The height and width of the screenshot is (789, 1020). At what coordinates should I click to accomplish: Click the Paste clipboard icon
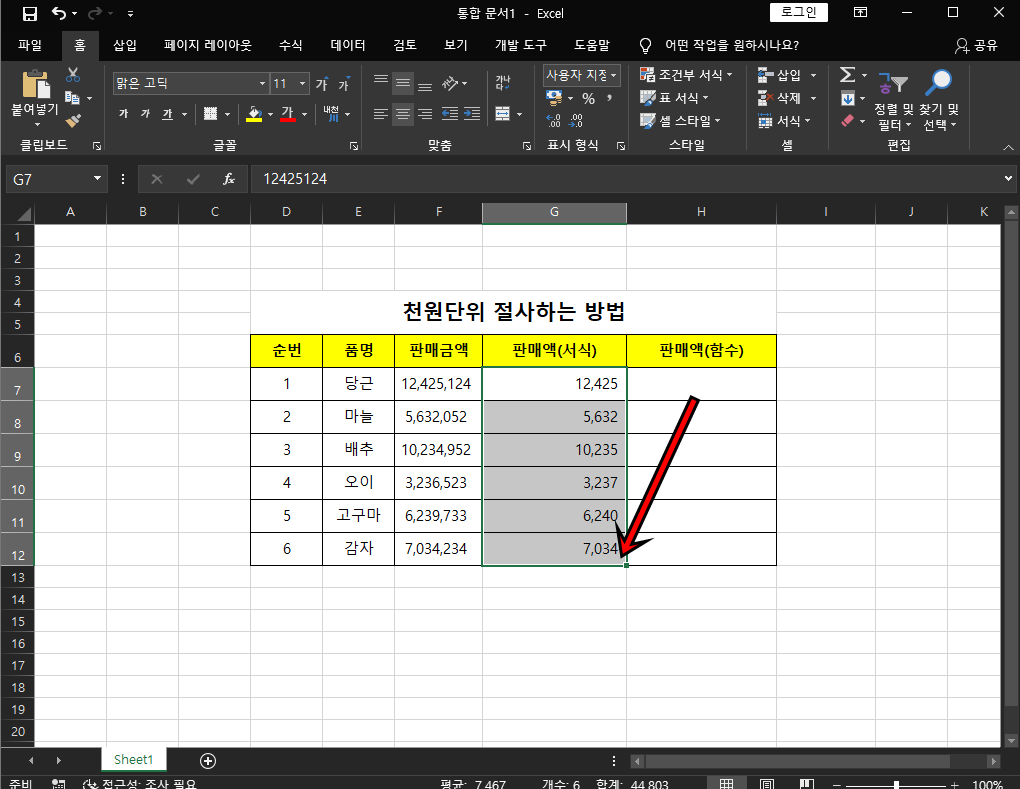36,85
